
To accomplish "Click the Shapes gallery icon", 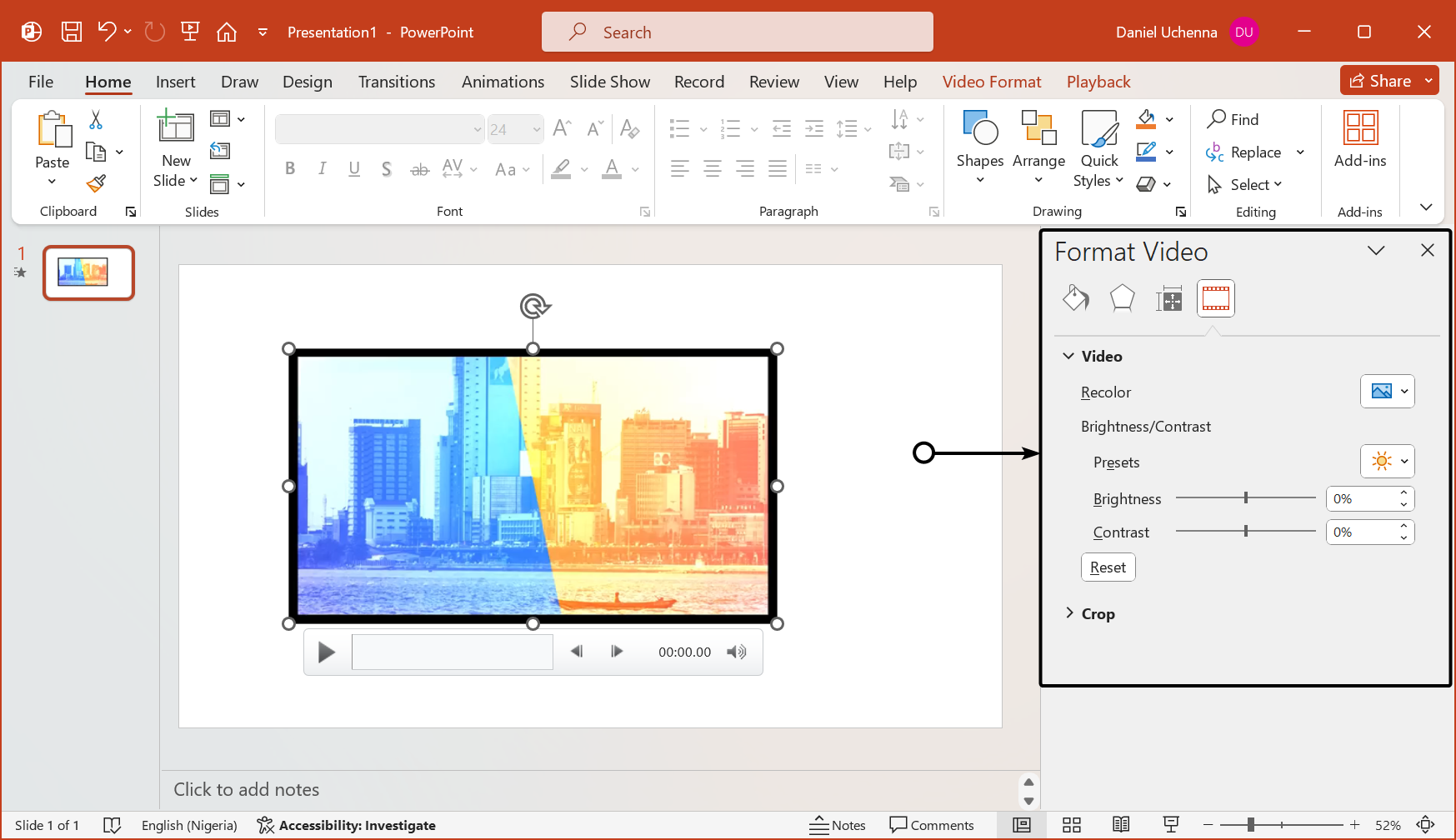I will click(979, 128).
